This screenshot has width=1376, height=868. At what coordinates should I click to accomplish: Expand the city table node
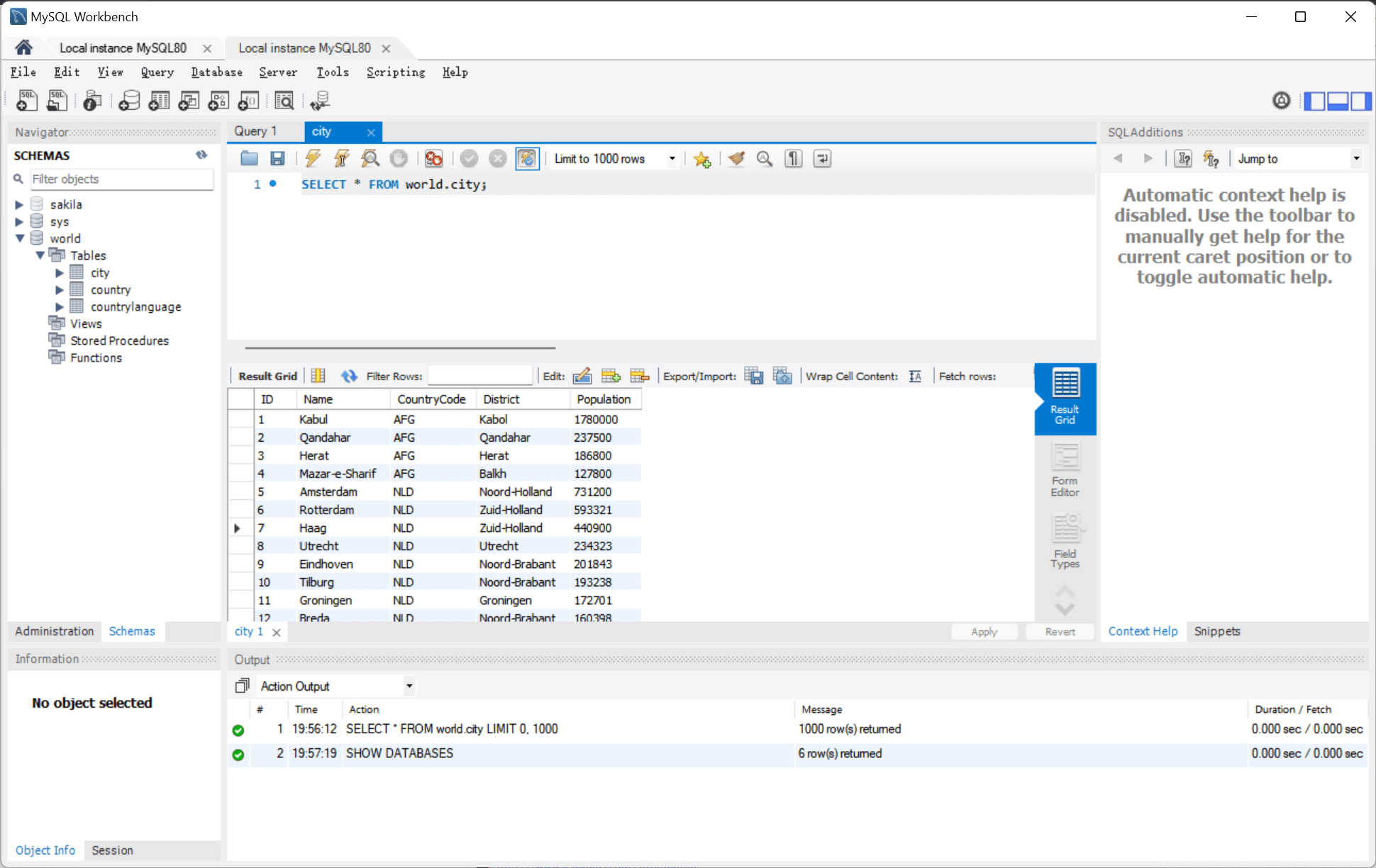pyautogui.click(x=60, y=272)
